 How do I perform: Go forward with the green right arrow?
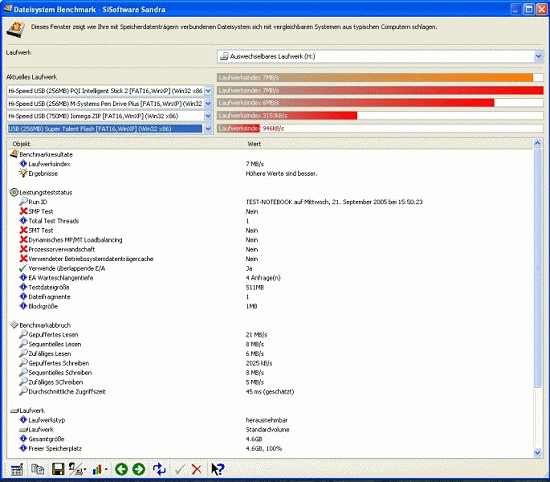click(x=139, y=469)
